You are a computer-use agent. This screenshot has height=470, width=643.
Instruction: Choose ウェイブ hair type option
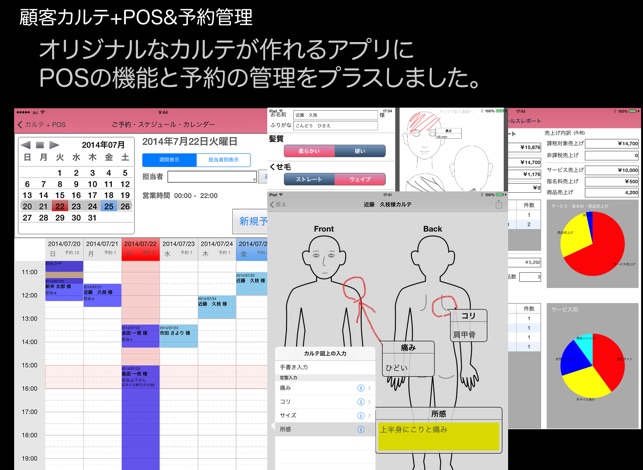tap(359, 179)
